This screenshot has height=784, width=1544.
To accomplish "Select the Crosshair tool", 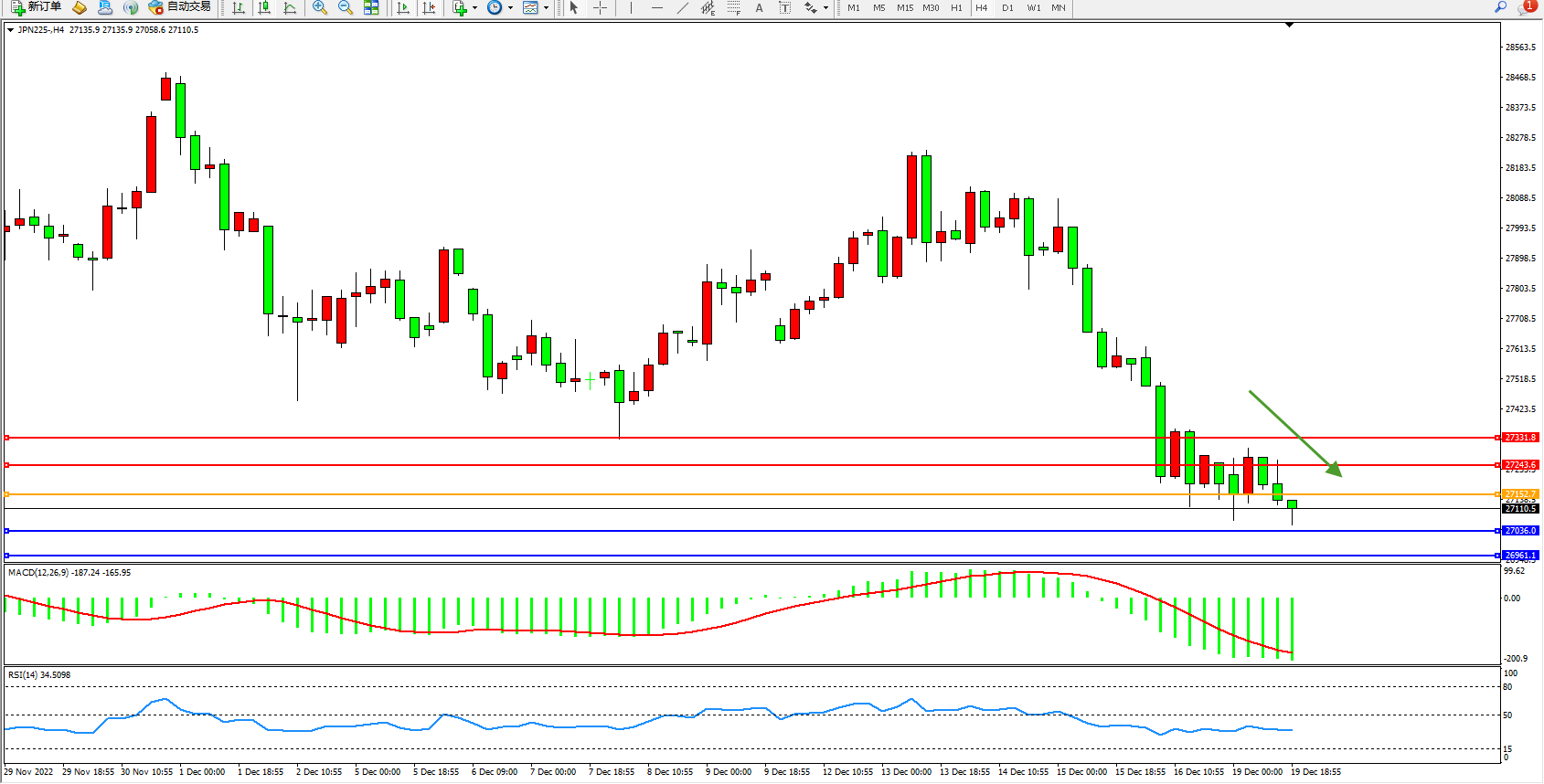I will pyautogui.click(x=600, y=7).
